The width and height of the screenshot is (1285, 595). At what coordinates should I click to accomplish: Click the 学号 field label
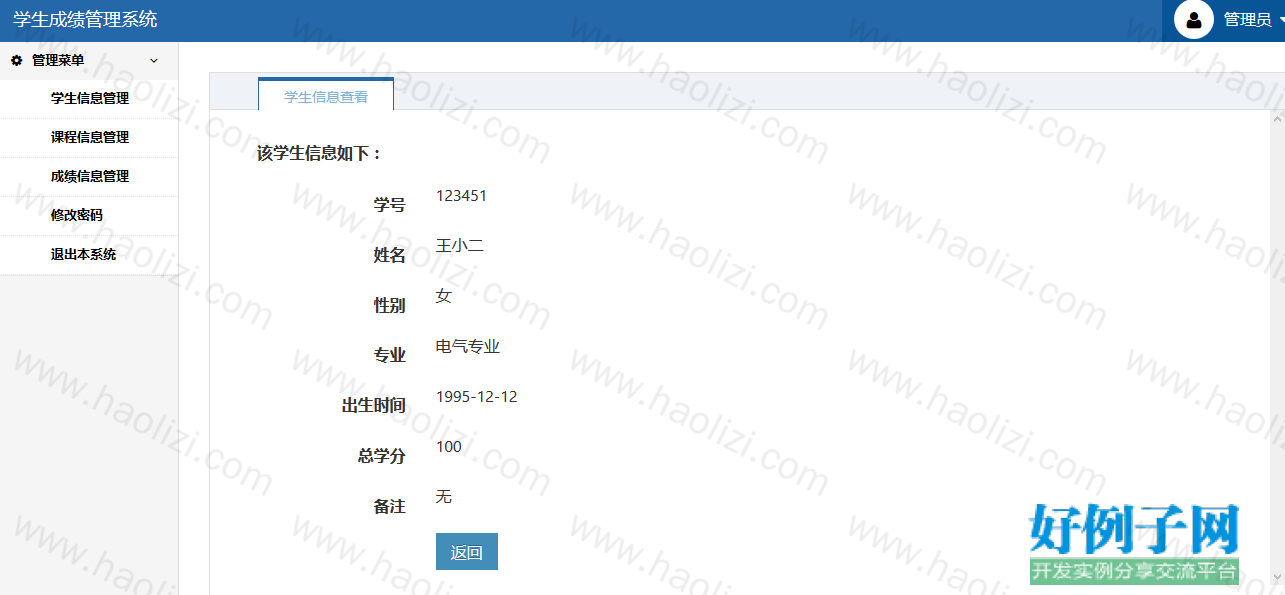pyautogui.click(x=390, y=205)
